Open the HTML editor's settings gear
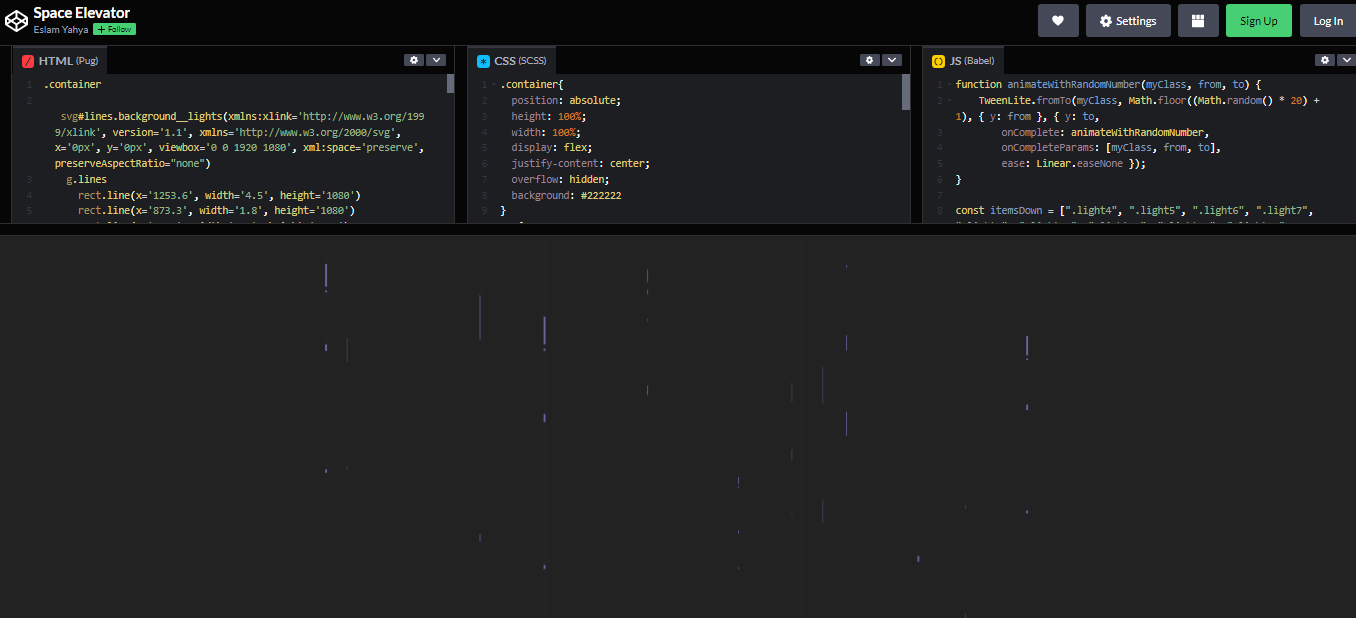 click(414, 59)
